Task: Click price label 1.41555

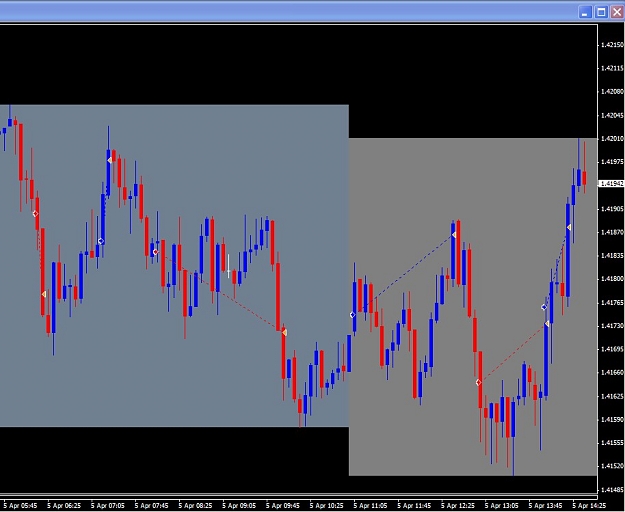Action: [x=612, y=443]
